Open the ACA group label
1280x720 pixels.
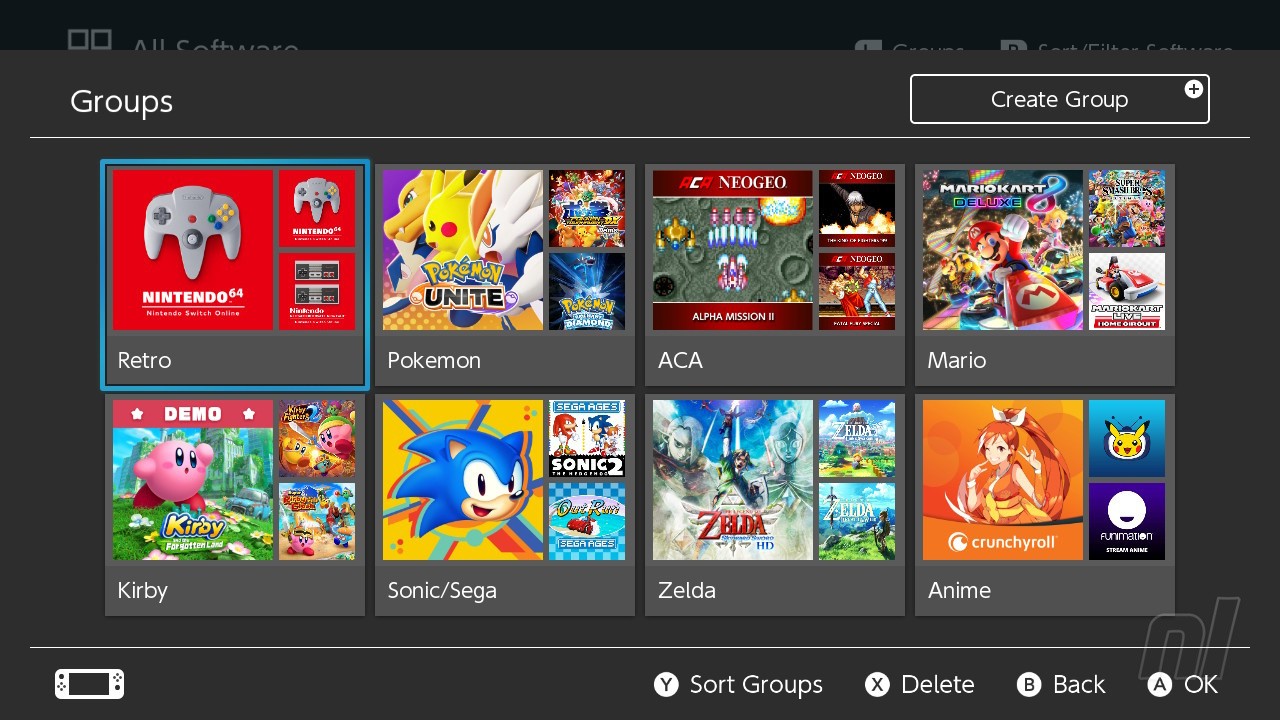pos(680,361)
